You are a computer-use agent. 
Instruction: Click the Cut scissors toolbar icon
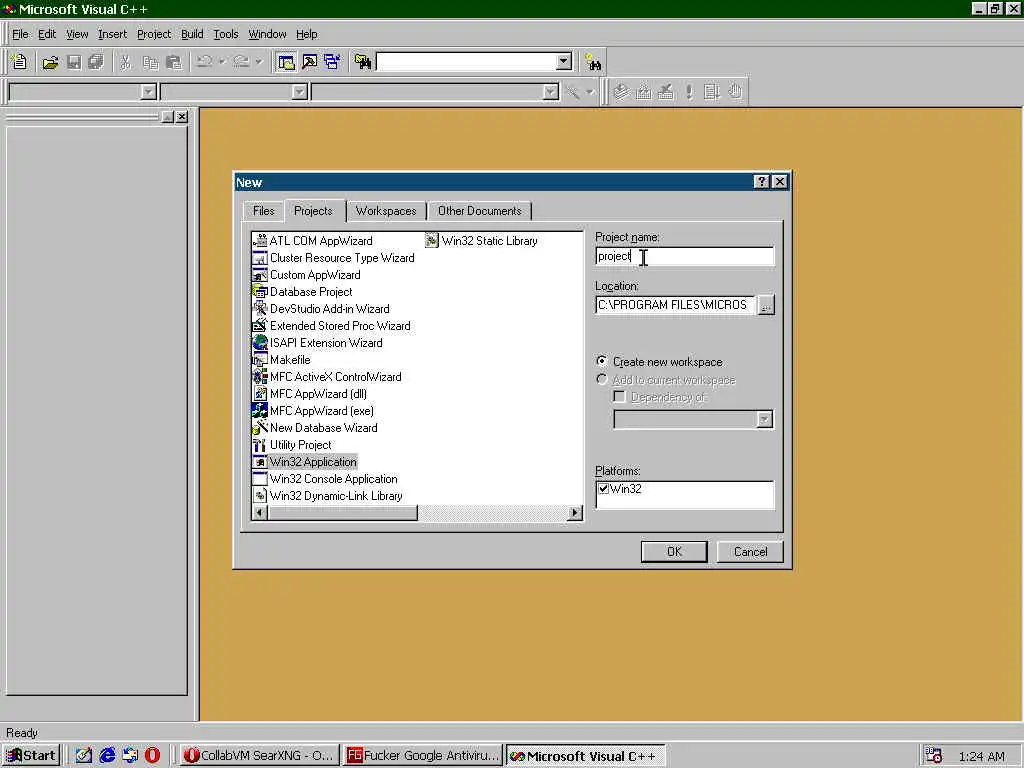click(125, 62)
